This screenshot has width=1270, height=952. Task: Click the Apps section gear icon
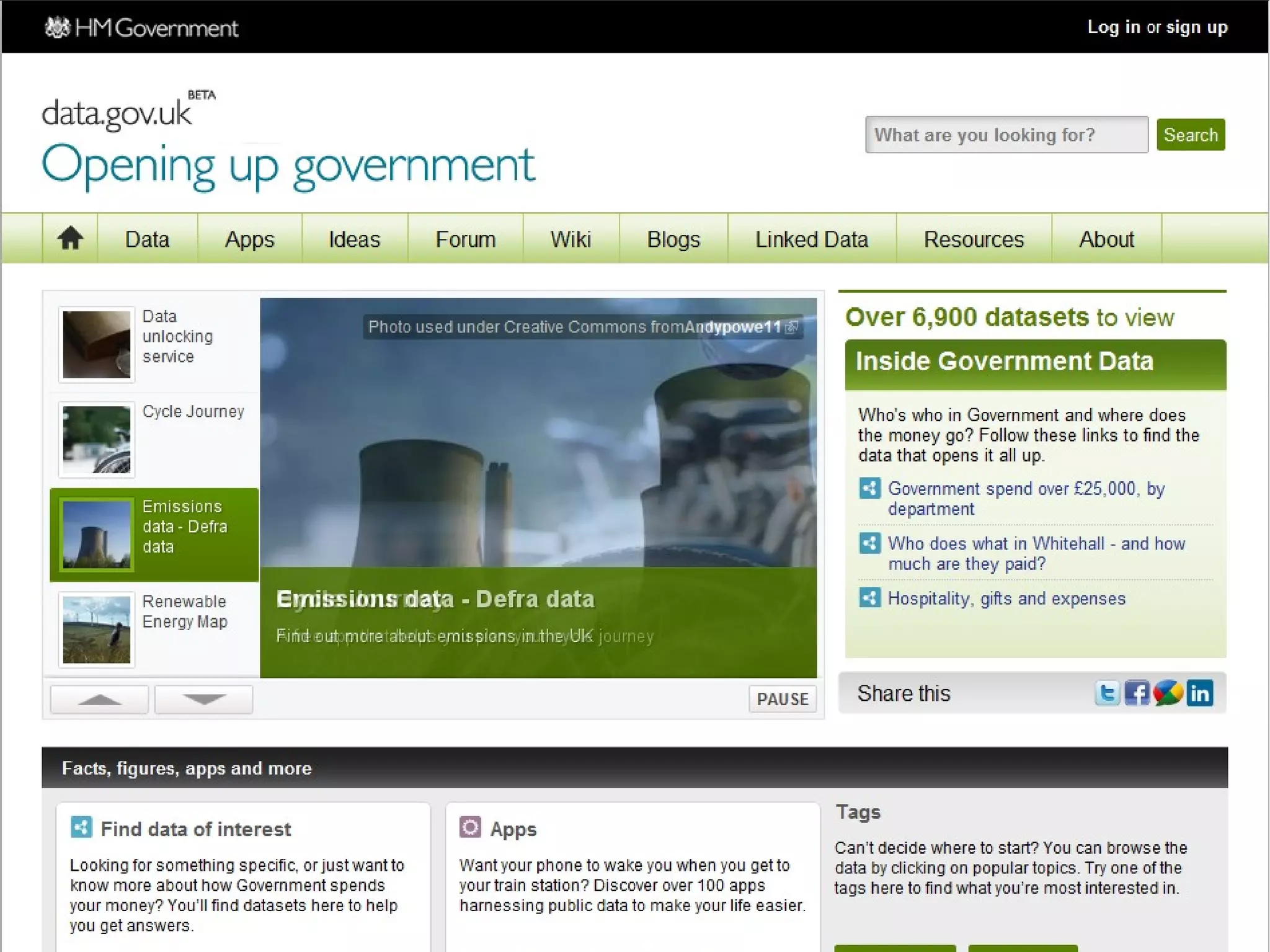click(x=470, y=827)
